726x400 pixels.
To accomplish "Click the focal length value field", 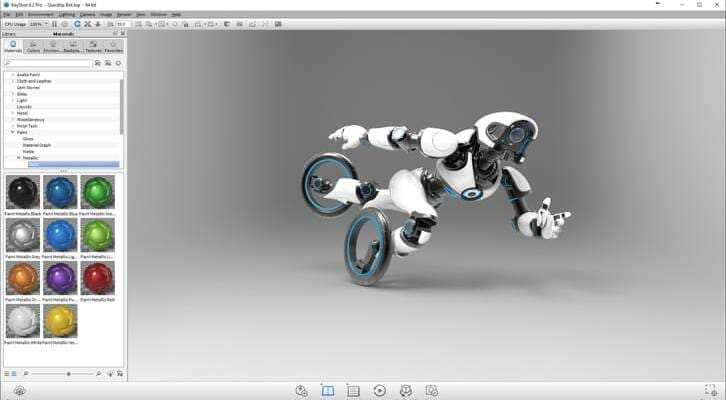I will [123, 24].
